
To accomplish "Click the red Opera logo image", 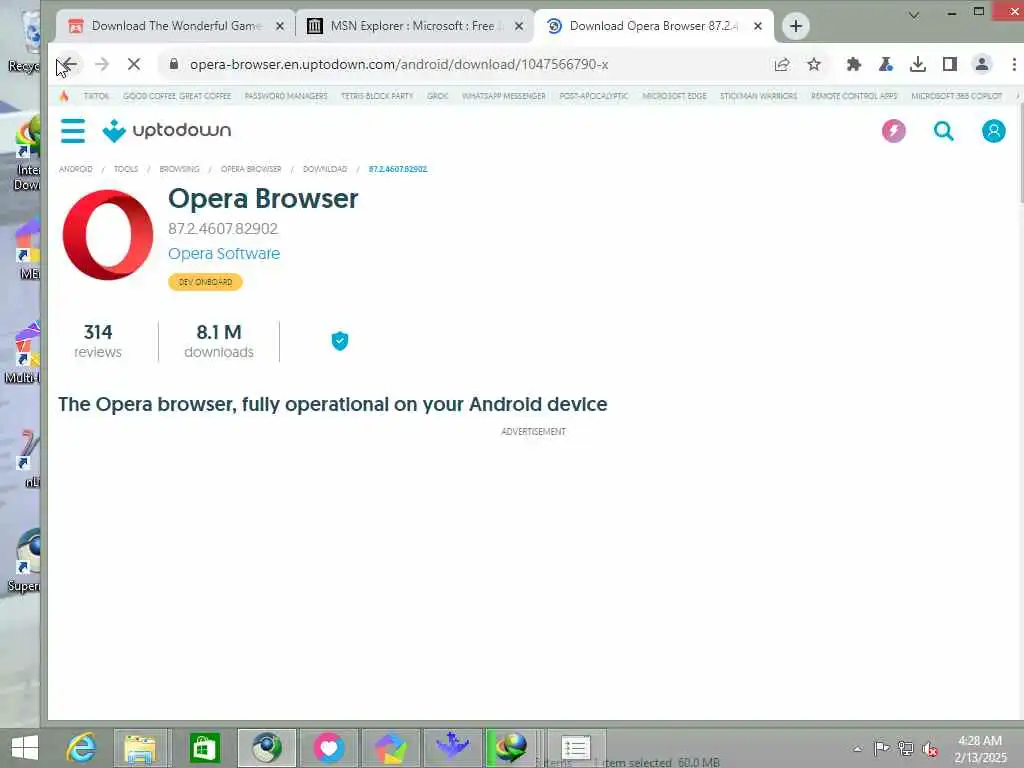I will [x=108, y=234].
